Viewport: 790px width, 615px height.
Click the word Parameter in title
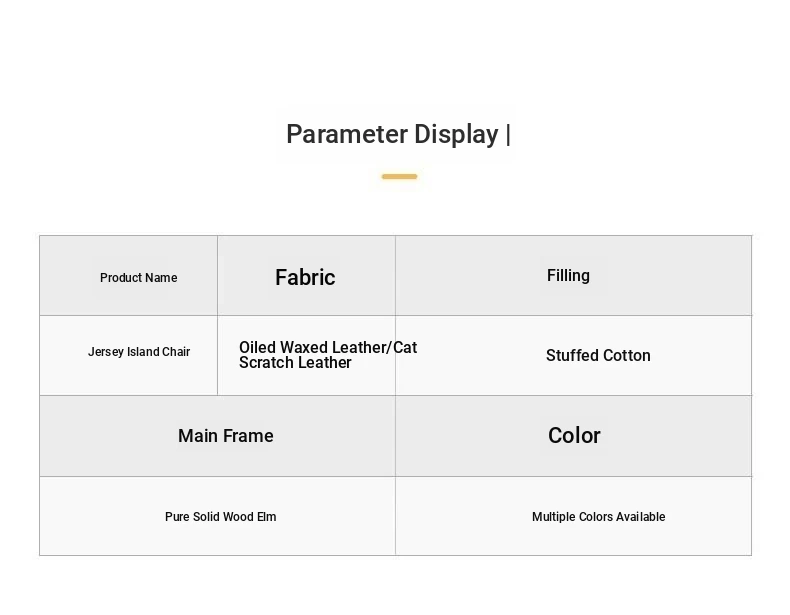(x=347, y=134)
